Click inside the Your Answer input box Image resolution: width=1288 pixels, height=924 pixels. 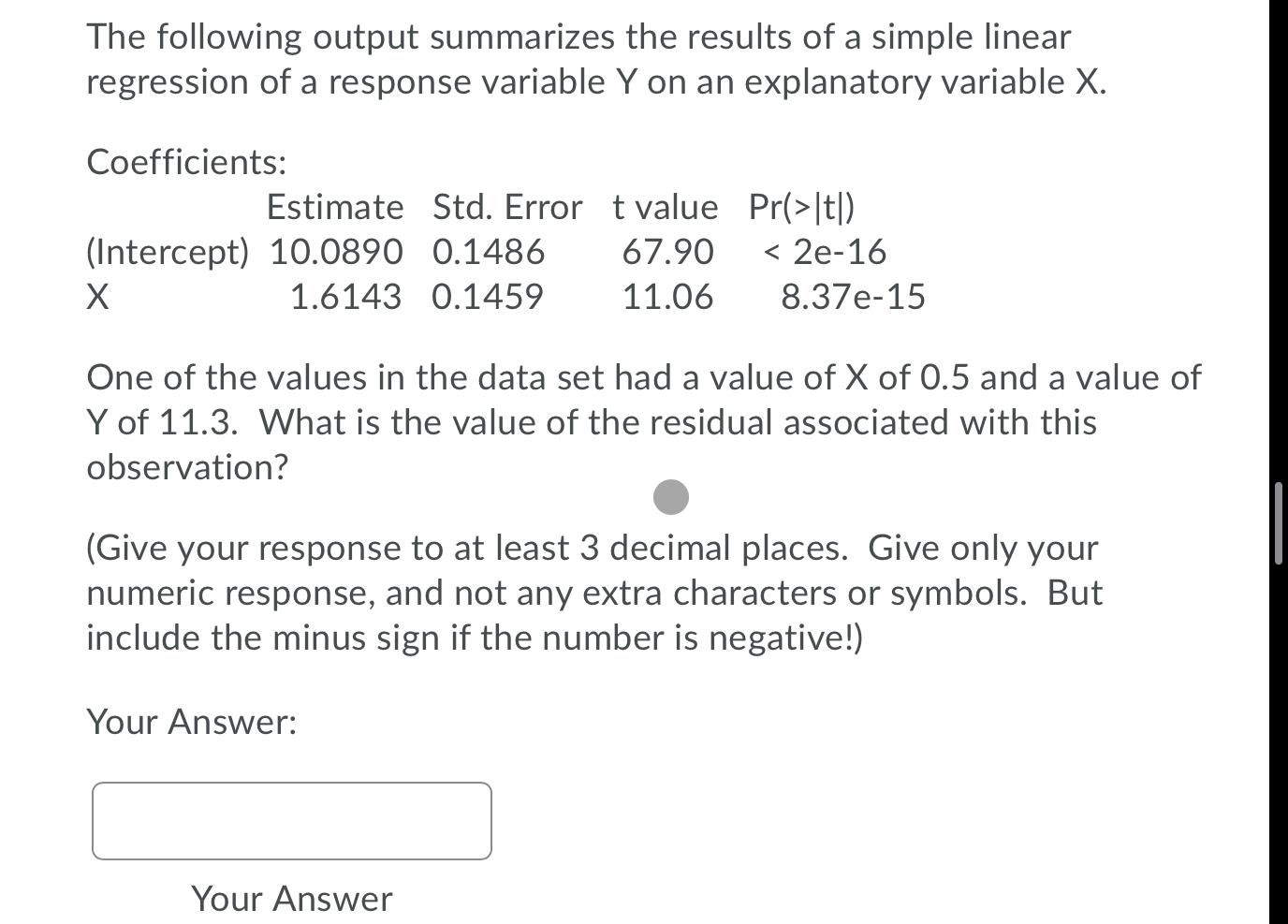tap(291, 820)
